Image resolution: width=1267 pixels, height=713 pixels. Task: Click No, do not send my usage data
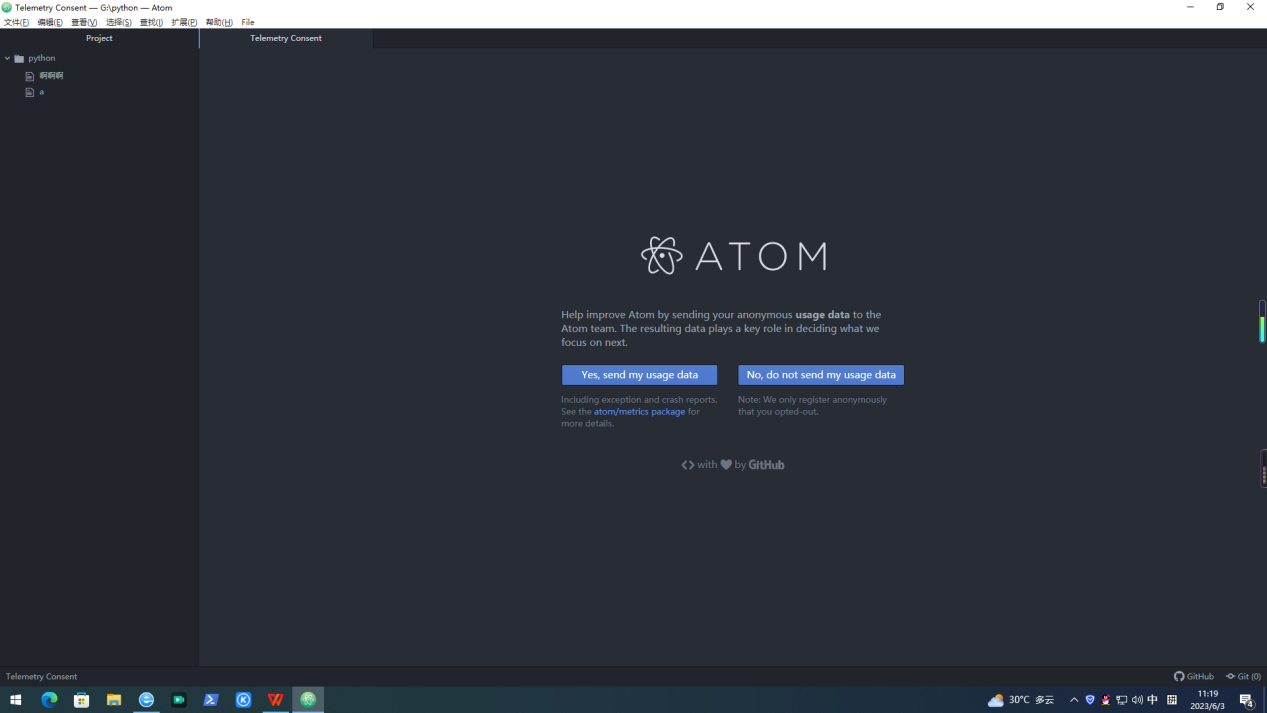pos(821,375)
